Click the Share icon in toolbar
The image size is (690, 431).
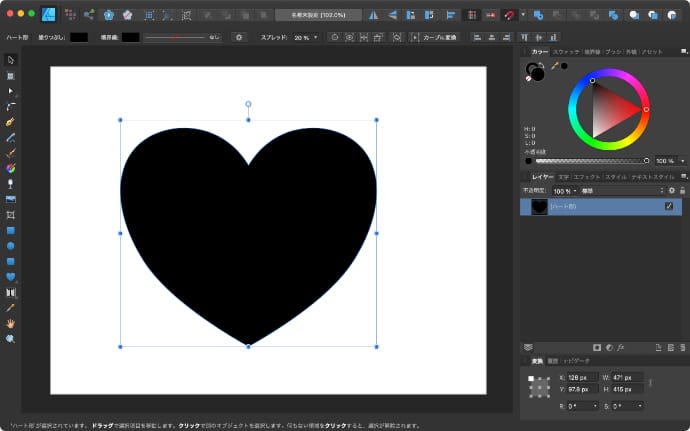(89, 15)
